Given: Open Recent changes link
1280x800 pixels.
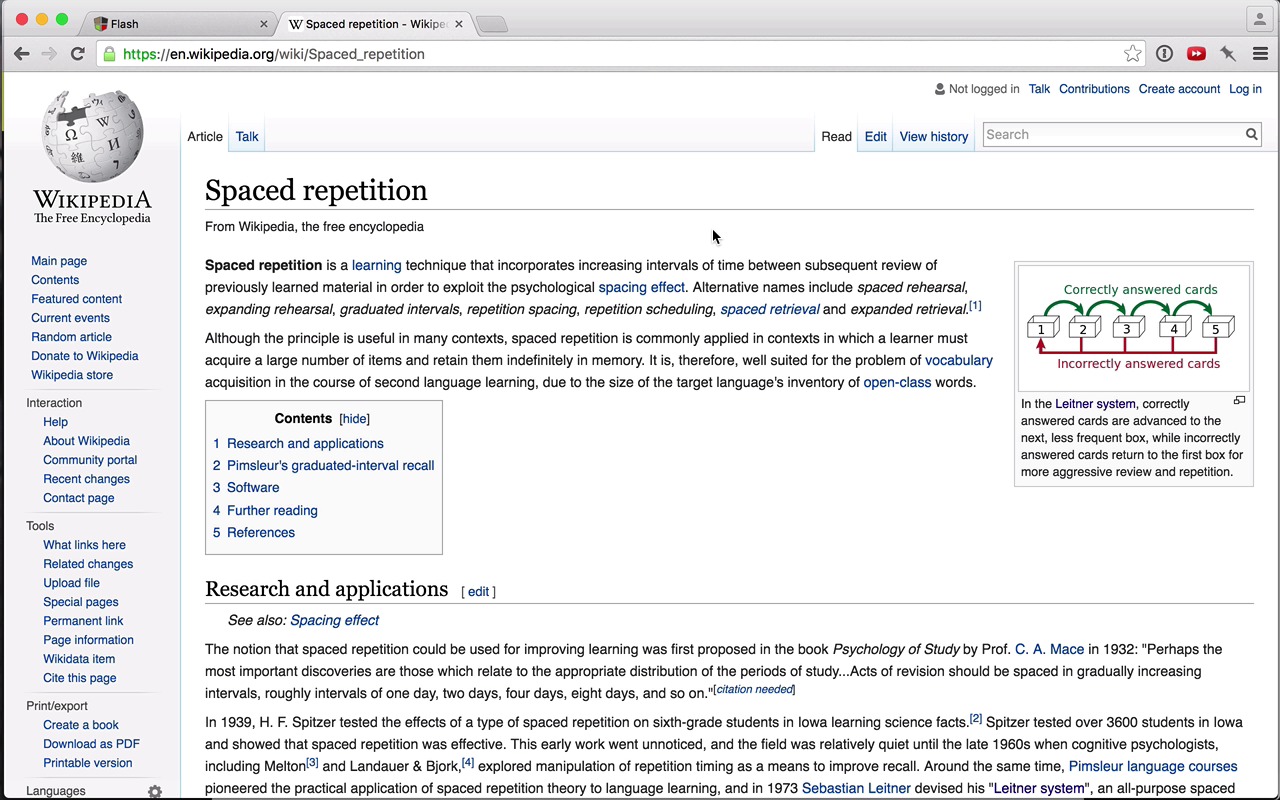Looking at the screenshot, I should [86, 479].
